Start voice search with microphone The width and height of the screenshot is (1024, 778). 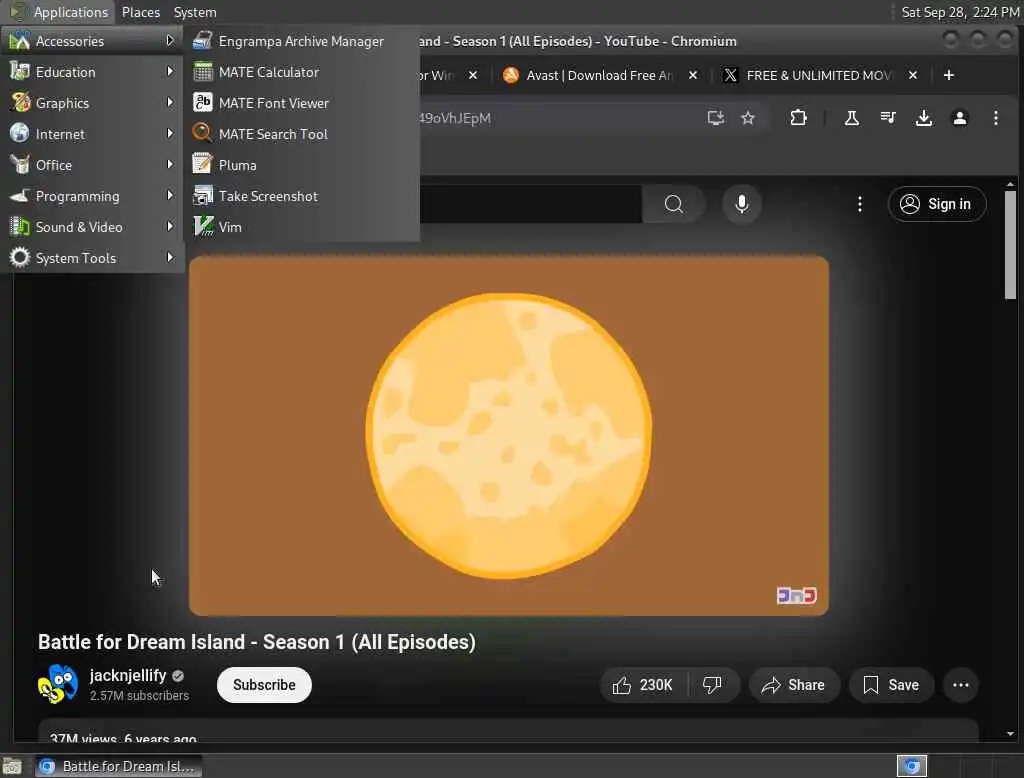741,204
